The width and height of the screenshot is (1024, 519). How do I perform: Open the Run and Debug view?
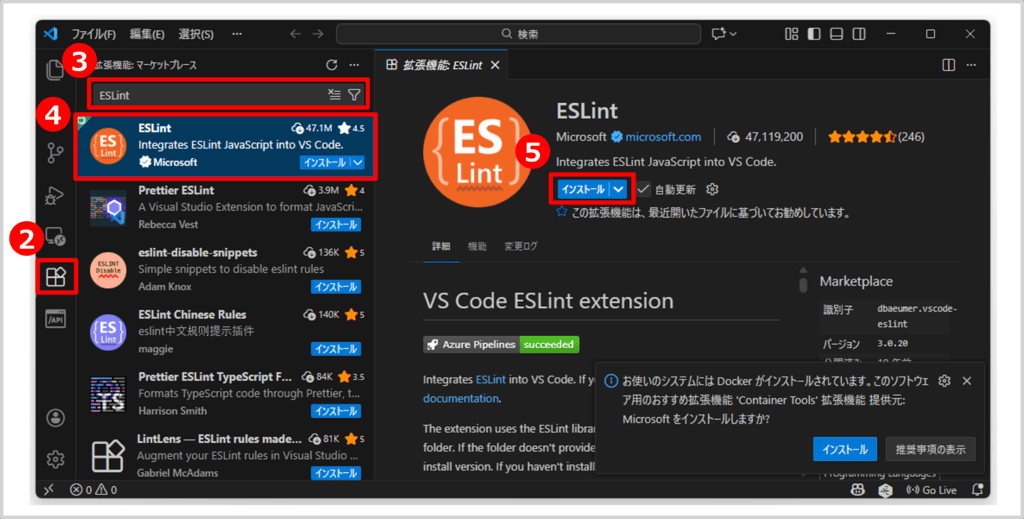55,195
